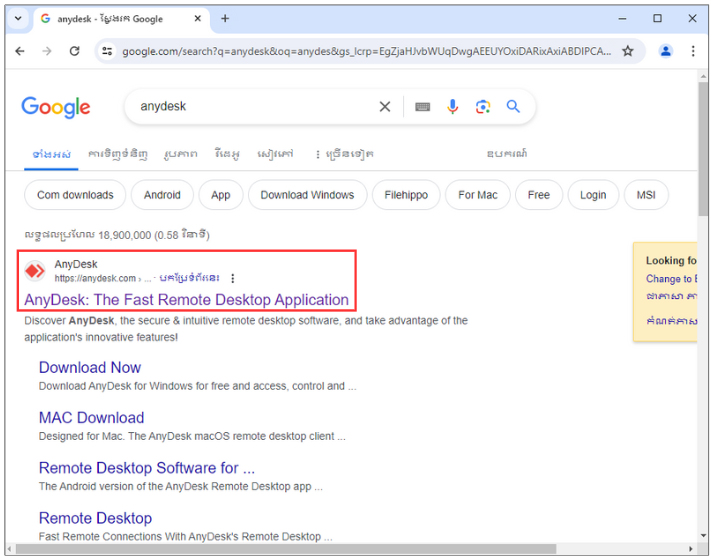
Task: Click the scrollbar down arrow
Action: [x=703, y=537]
